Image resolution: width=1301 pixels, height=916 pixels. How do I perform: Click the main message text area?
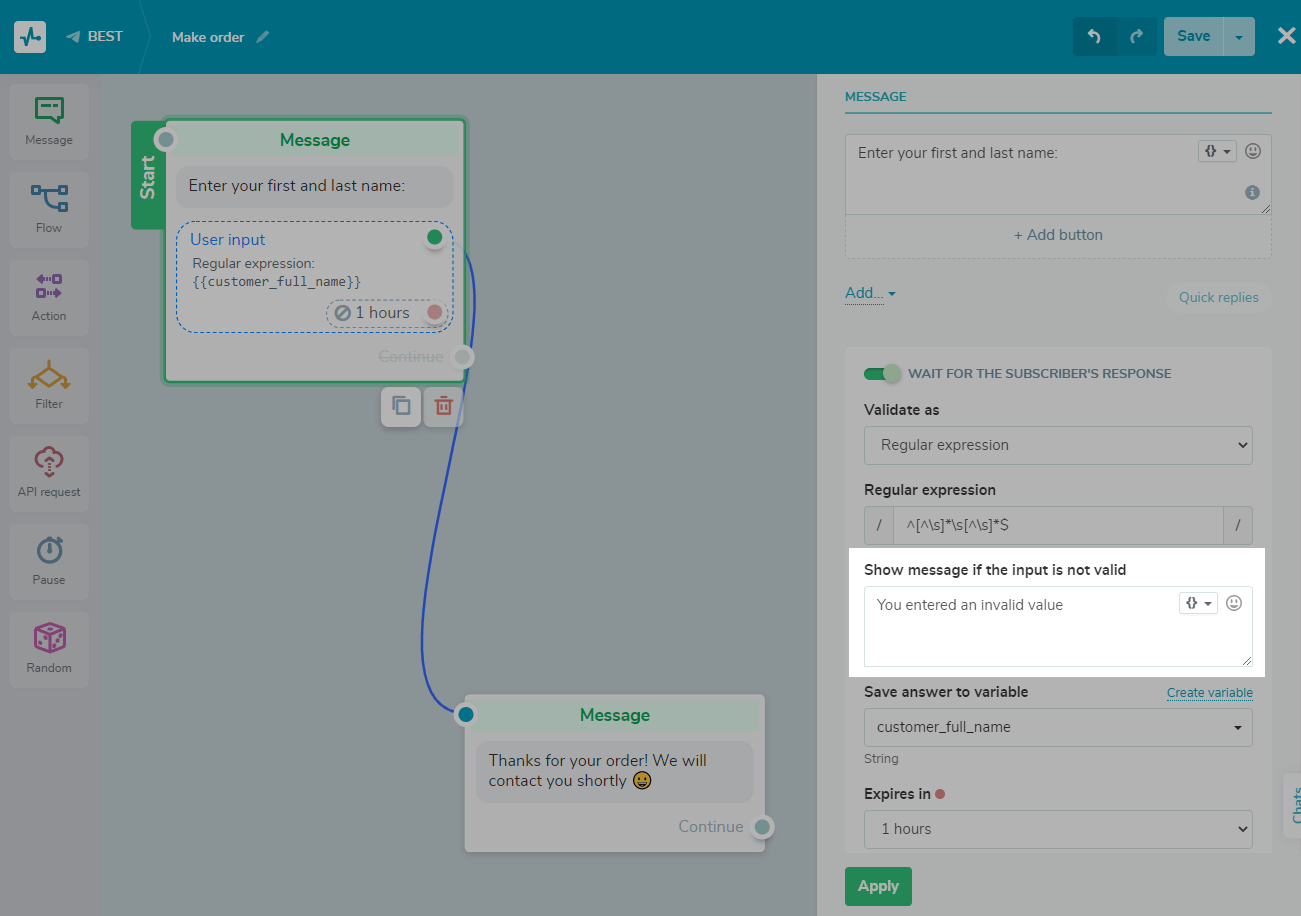coord(1058,174)
